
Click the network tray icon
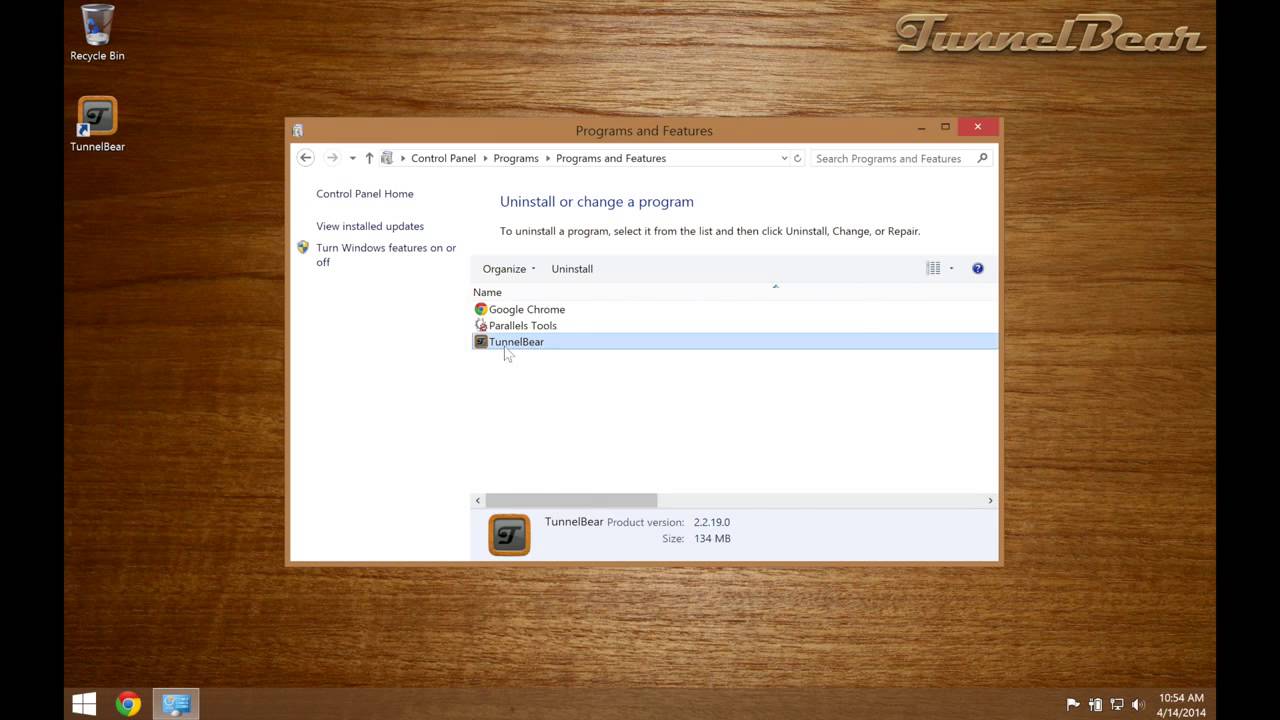coord(1117,704)
